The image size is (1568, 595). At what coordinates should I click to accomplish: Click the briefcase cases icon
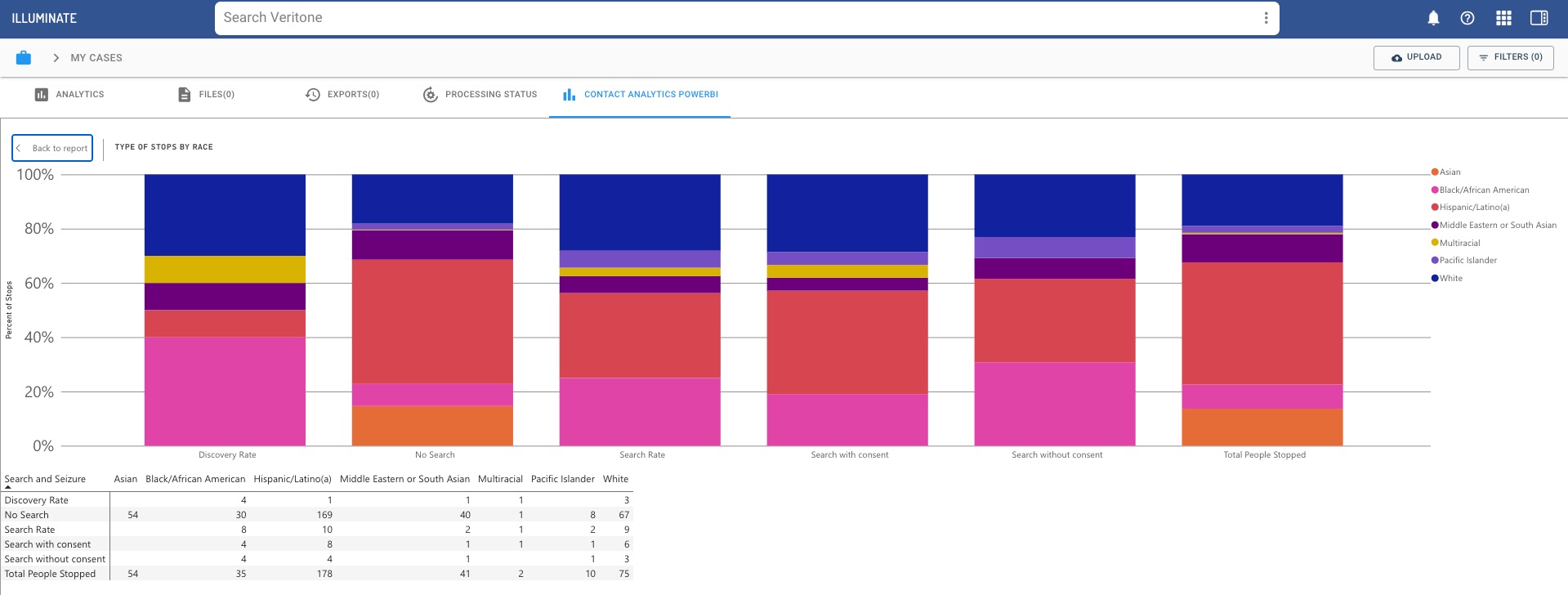pyautogui.click(x=24, y=58)
